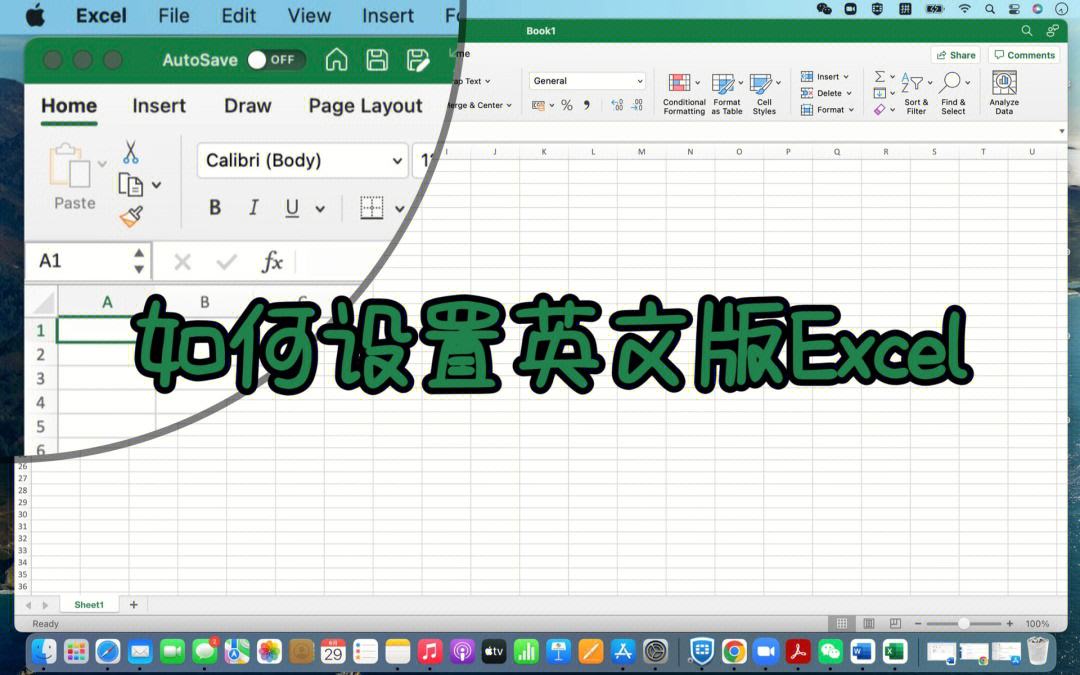Click the Decrease Decimal icon

point(638,105)
